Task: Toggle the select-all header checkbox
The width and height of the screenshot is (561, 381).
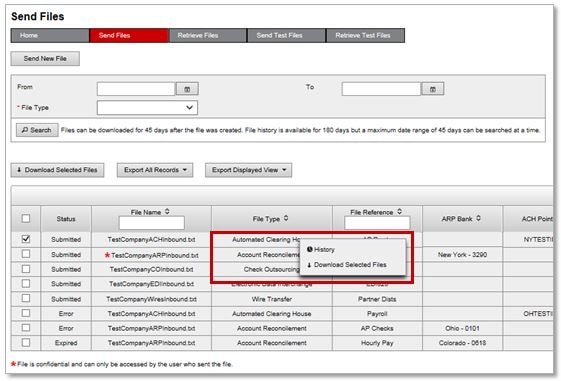Action: pyautogui.click(x=26, y=218)
